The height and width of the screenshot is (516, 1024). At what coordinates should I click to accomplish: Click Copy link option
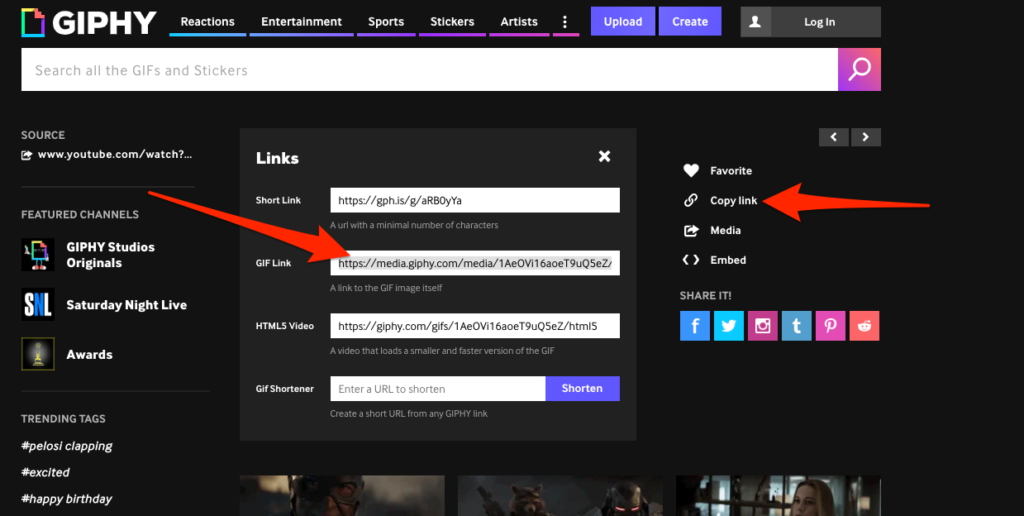point(733,201)
